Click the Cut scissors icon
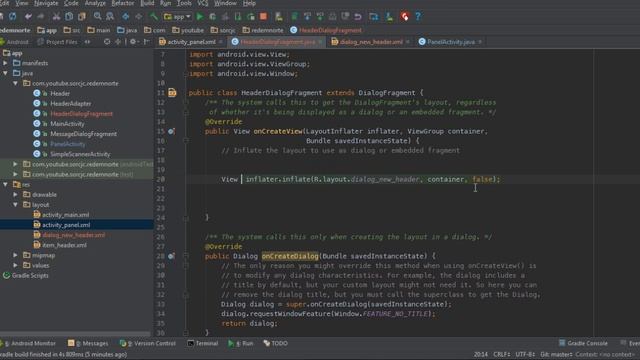Image resolution: width=640 pixels, height=360 pixels. click(x=56, y=17)
